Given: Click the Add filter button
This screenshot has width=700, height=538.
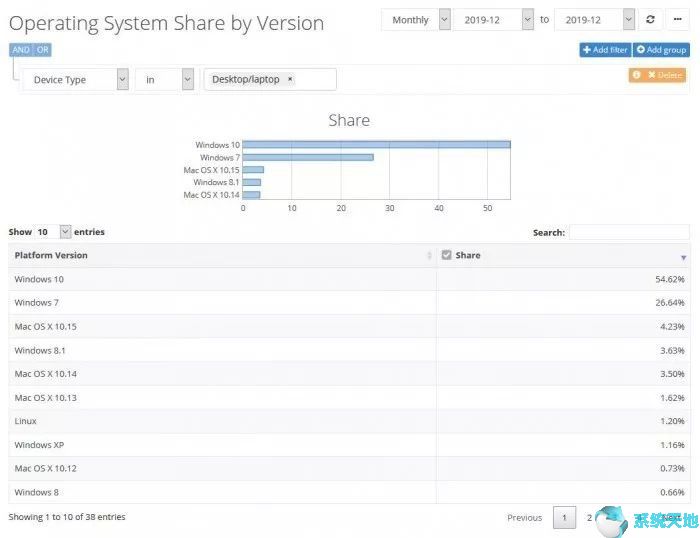Looking at the screenshot, I should (605, 50).
